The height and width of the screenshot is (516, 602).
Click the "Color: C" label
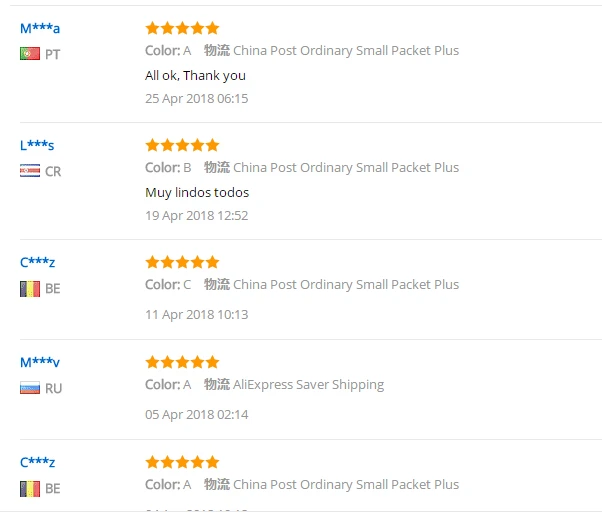pyautogui.click(x=168, y=284)
